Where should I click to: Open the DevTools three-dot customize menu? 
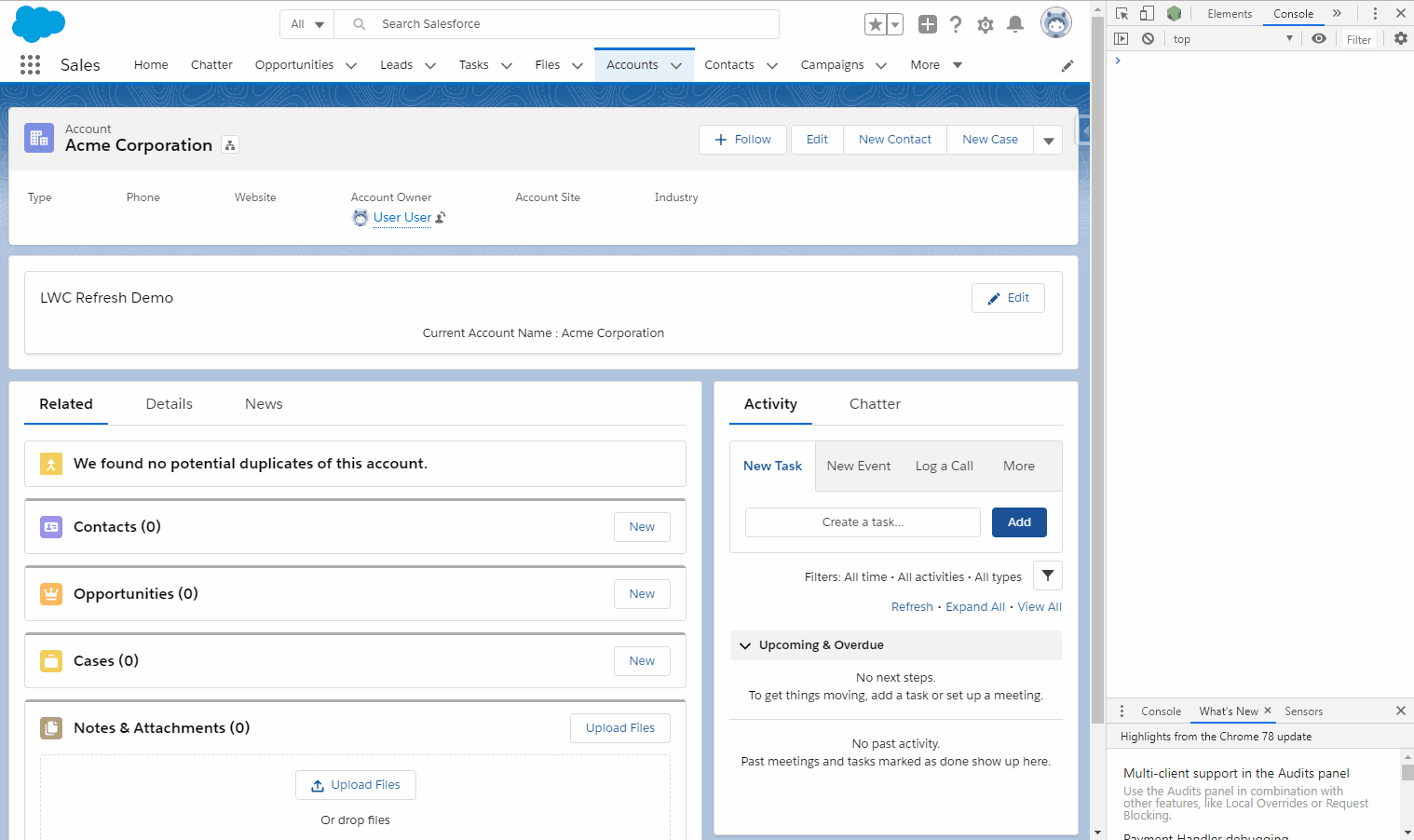coord(1375,13)
